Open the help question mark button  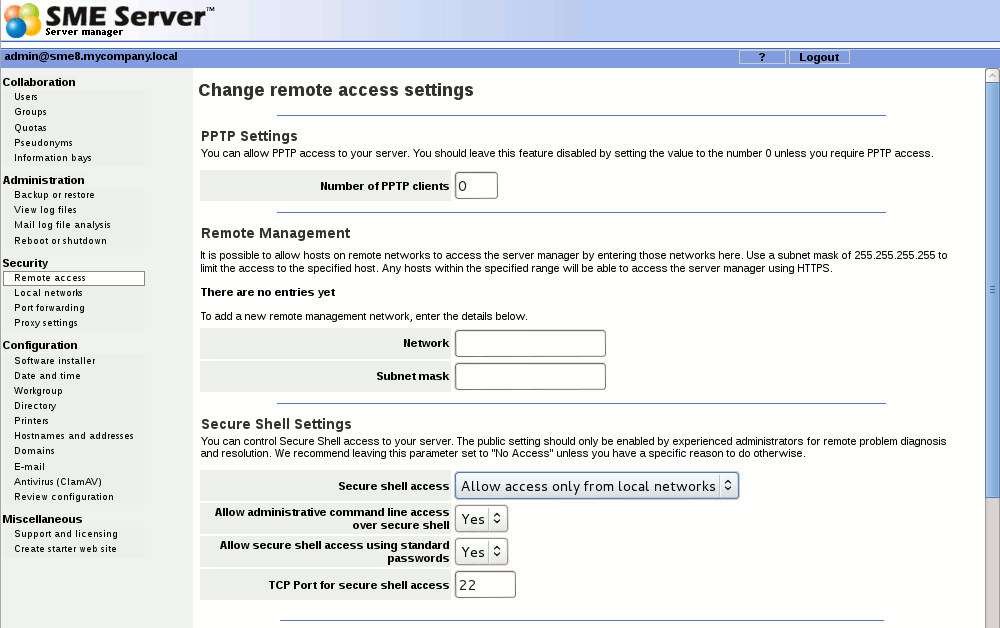[762, 57]
